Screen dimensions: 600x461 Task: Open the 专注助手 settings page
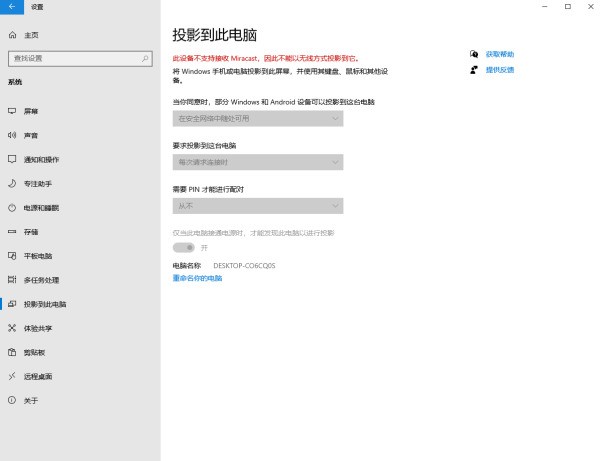click(x=80, y=183)
